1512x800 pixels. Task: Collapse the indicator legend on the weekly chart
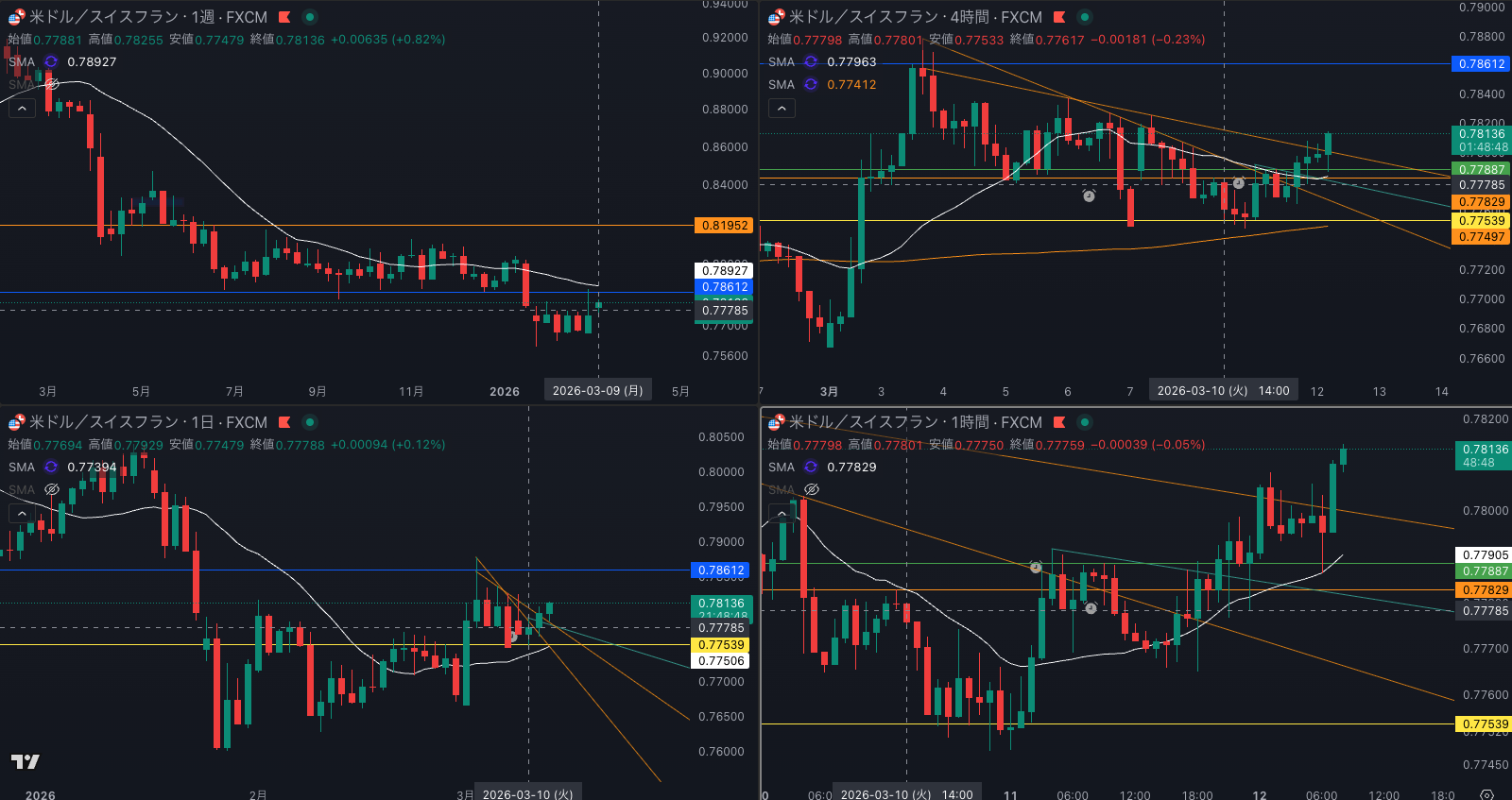22,109
